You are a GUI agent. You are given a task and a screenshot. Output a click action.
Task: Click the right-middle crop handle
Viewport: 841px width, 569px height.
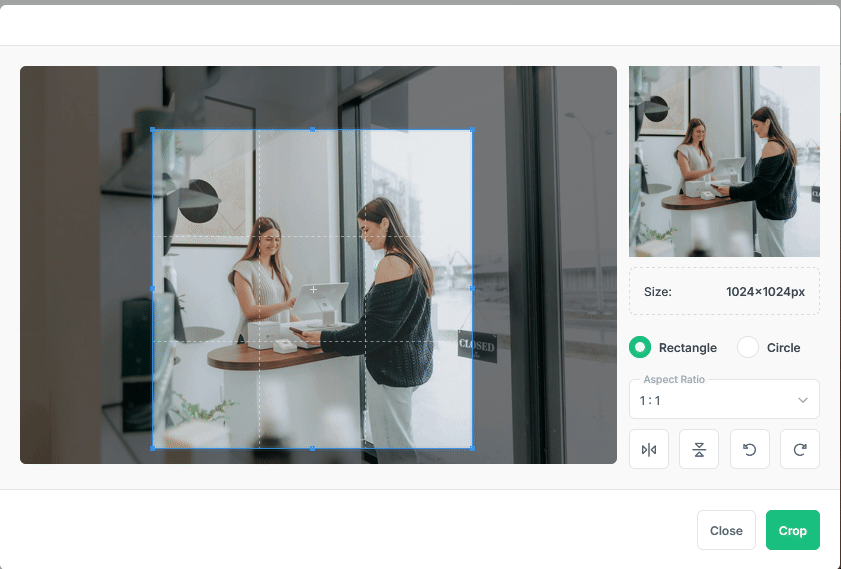[472, 289]
